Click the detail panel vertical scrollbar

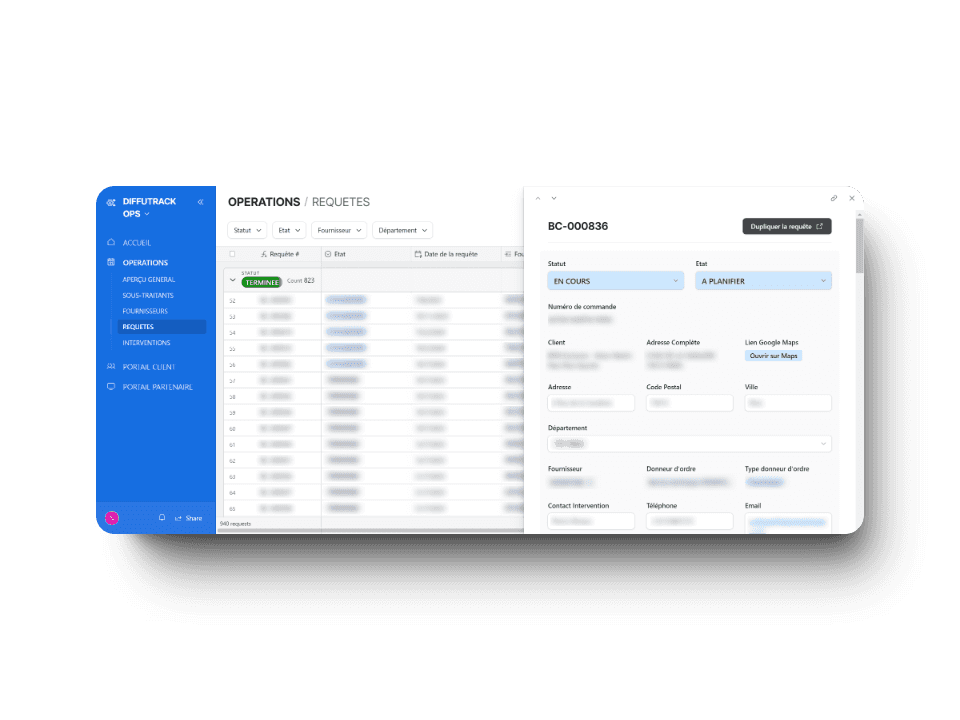coord(860,245)
